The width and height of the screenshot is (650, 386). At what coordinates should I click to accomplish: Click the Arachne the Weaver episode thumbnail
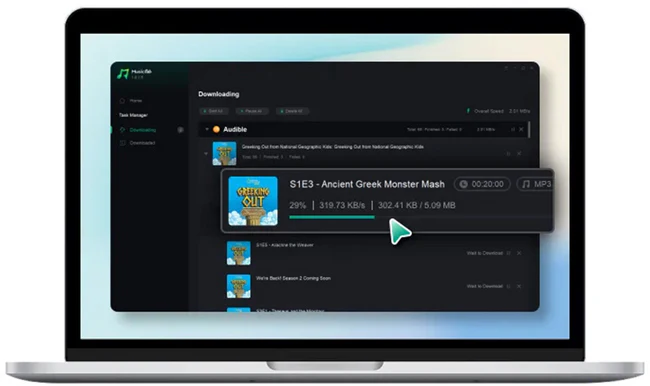tap(239, 253)
